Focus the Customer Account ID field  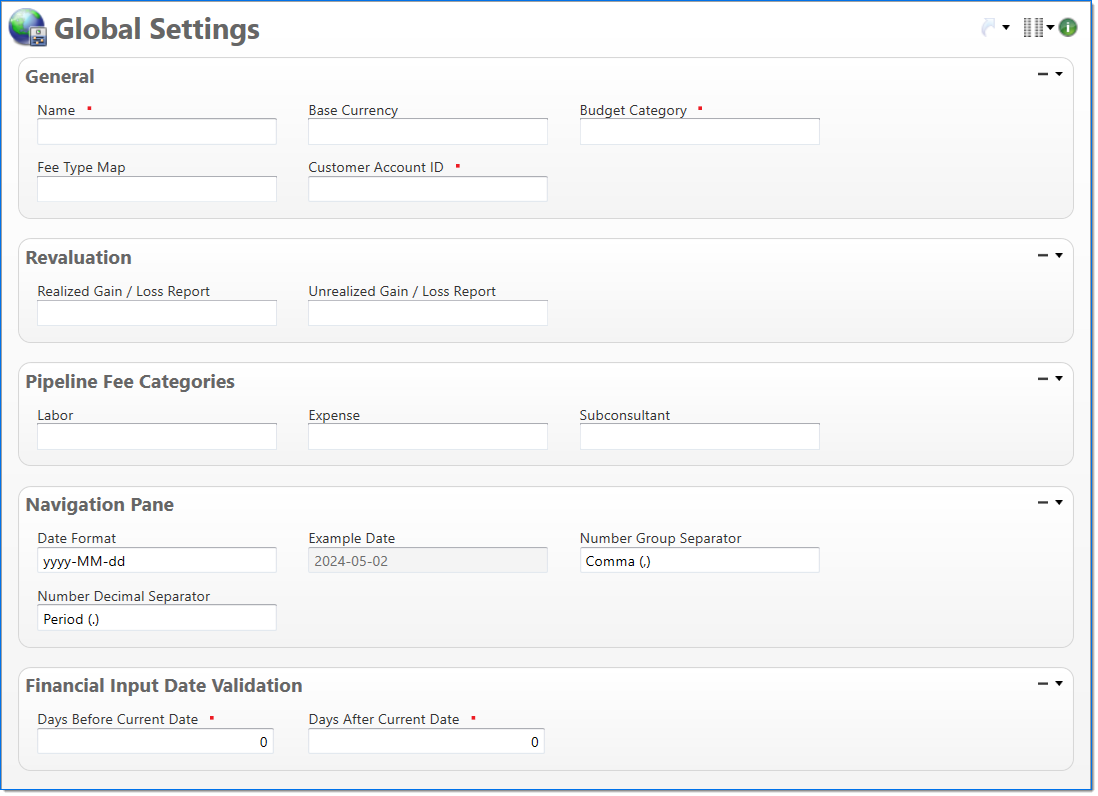(x=428, y=189)
